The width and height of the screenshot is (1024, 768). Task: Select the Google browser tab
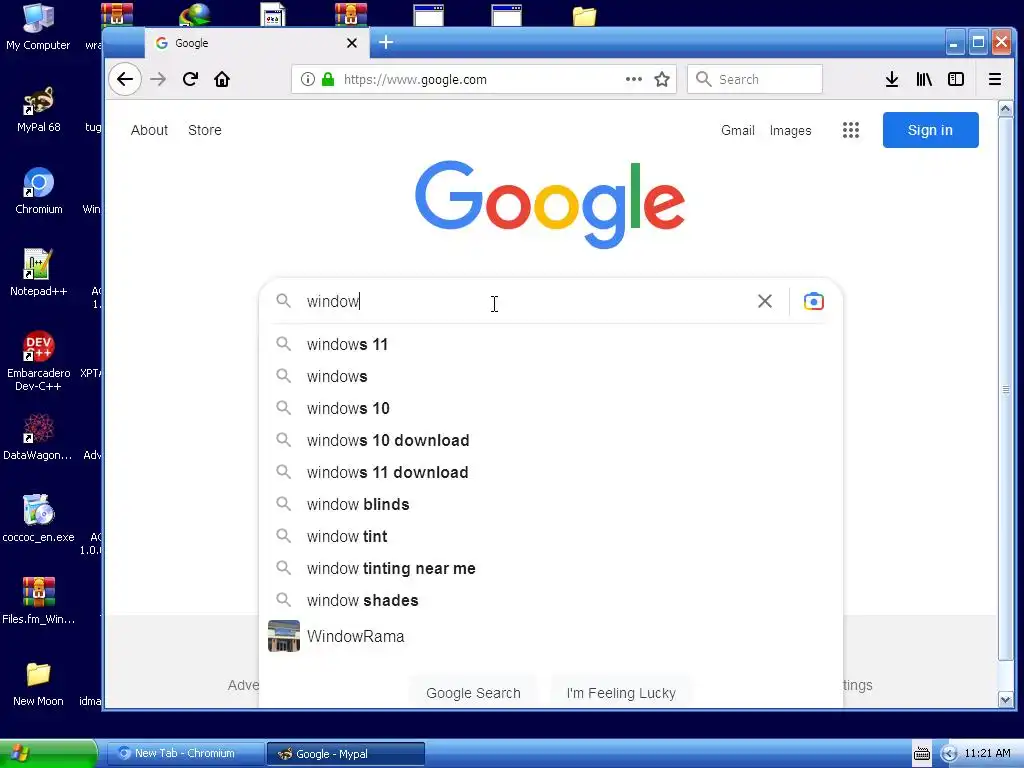point(256,43)
